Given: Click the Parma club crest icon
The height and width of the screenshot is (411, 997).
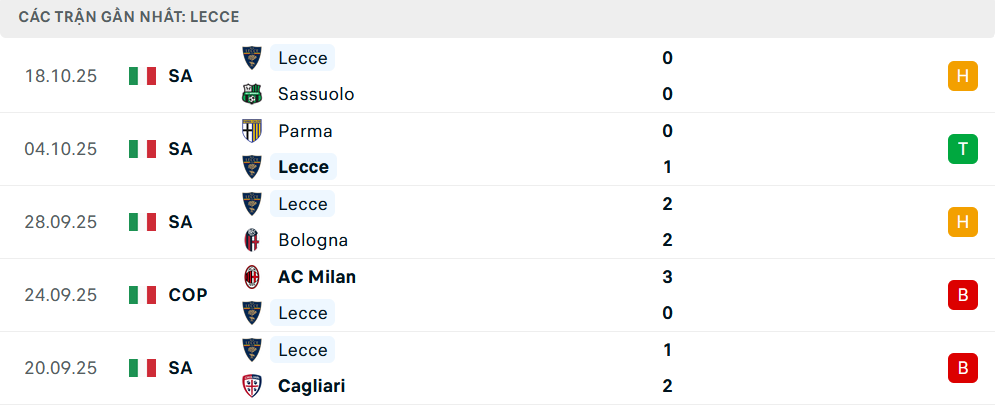Looking at the screenshot, I should (251, 131).
